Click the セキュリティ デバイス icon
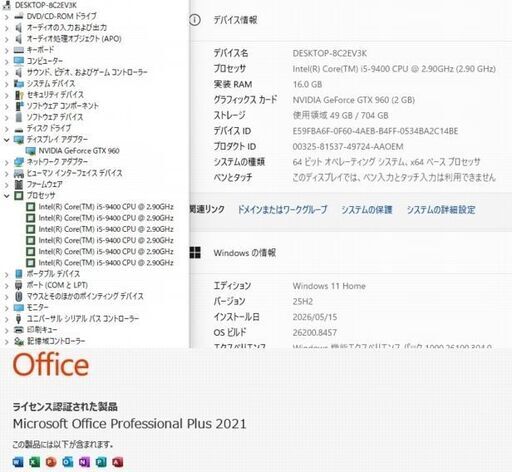512x472 pixels. point(19,95)
